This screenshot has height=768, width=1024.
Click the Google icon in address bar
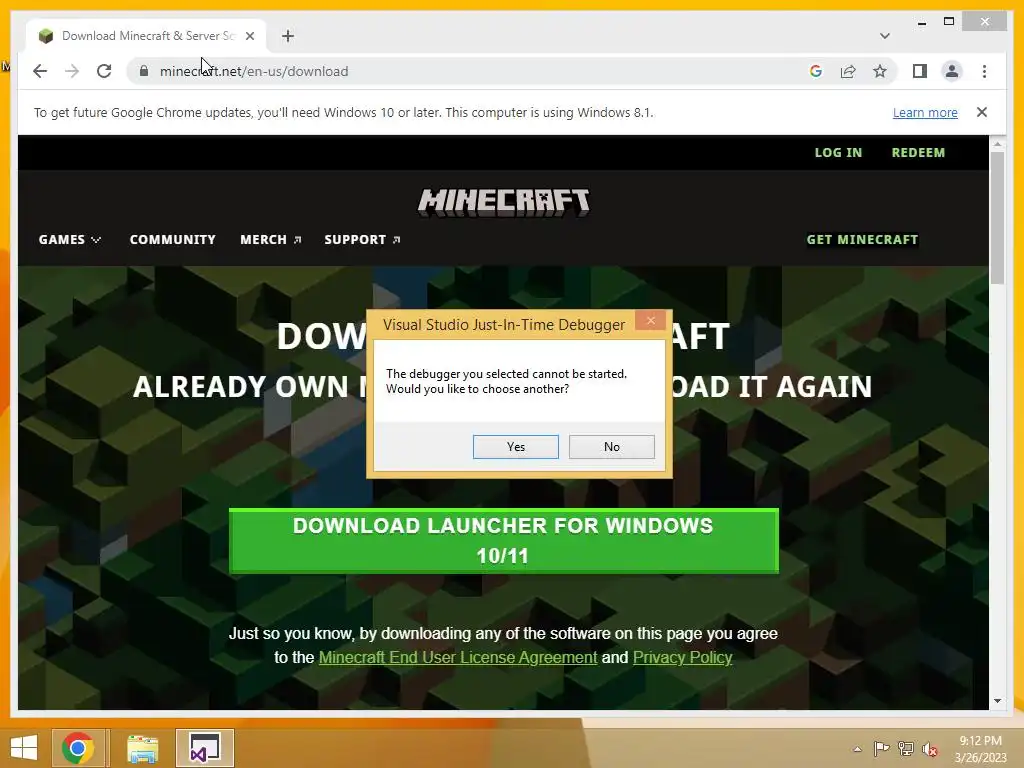click(816, 71)
